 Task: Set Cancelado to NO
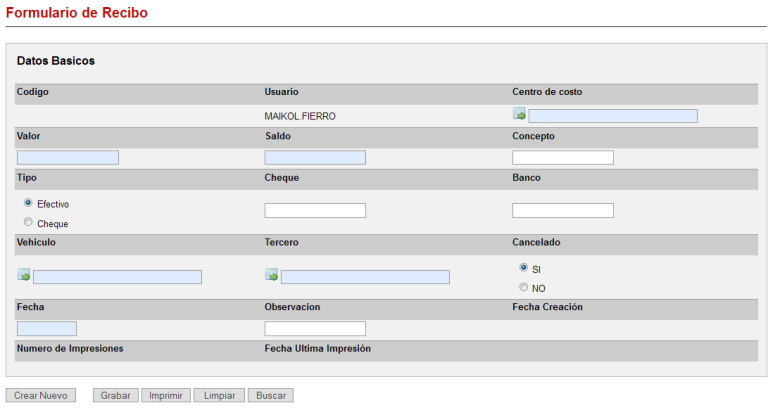[524, 288]
